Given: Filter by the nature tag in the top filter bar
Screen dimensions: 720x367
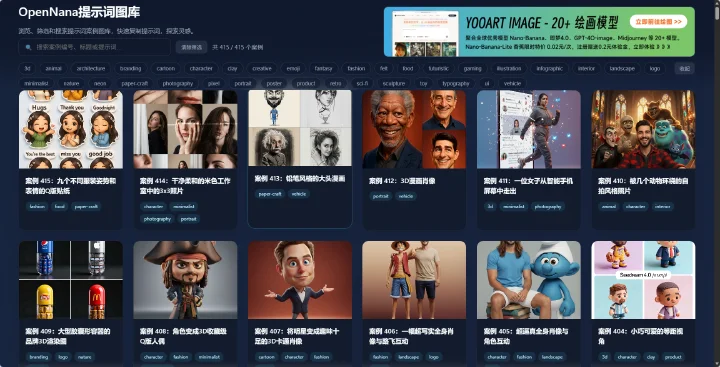Looking at the screenshot, I should tap(72, 84).
